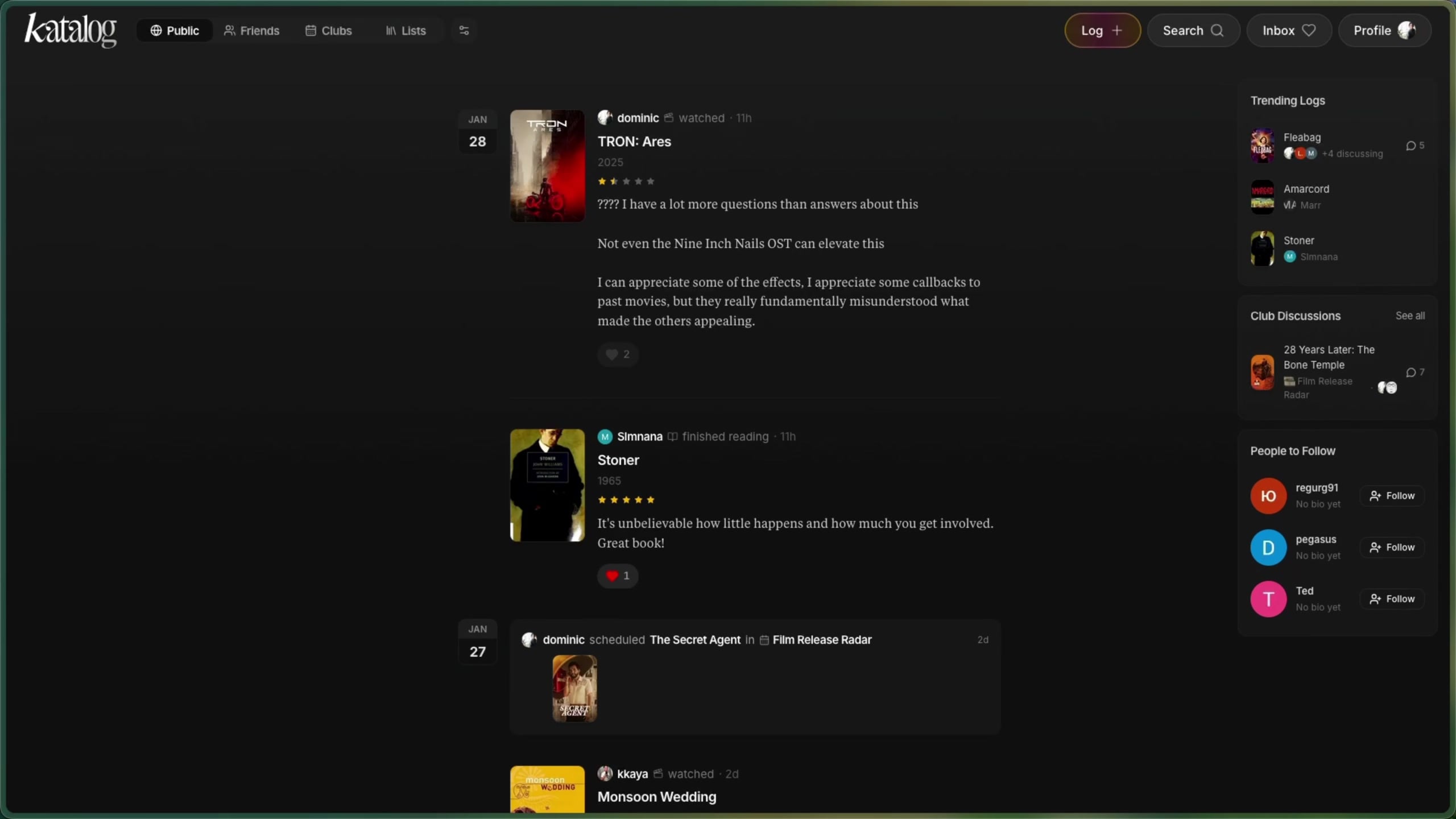Follow pegasus user

point(1392,547)
